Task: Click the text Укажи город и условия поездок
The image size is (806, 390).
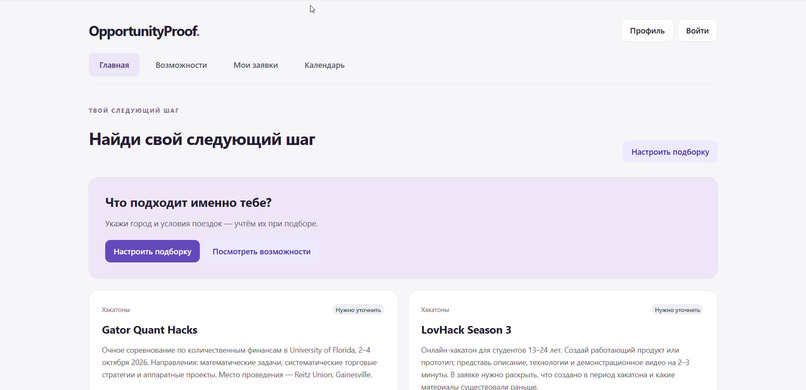Action: (163, 224)
